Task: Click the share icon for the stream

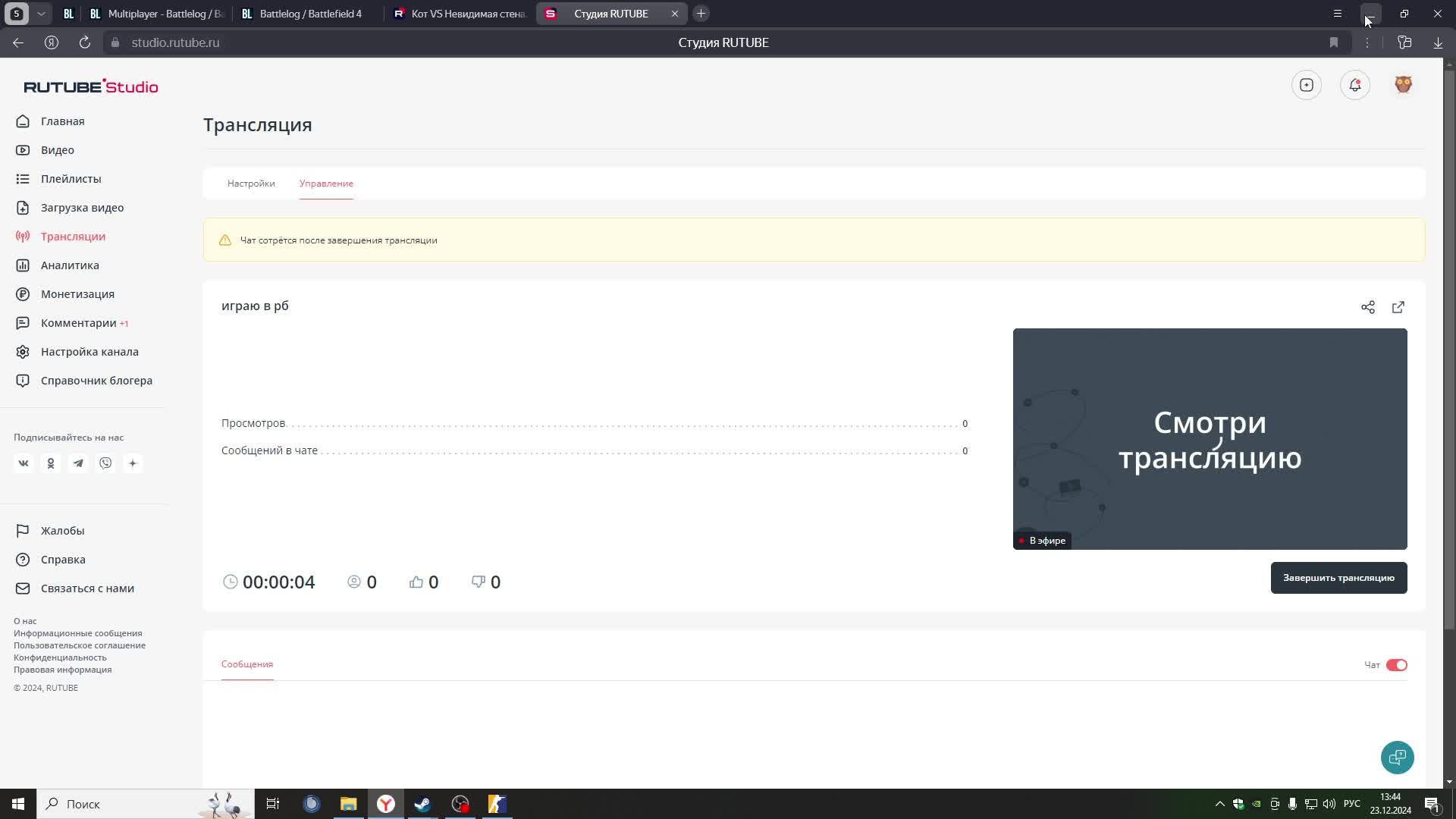Action: [x=1367, y=307]
